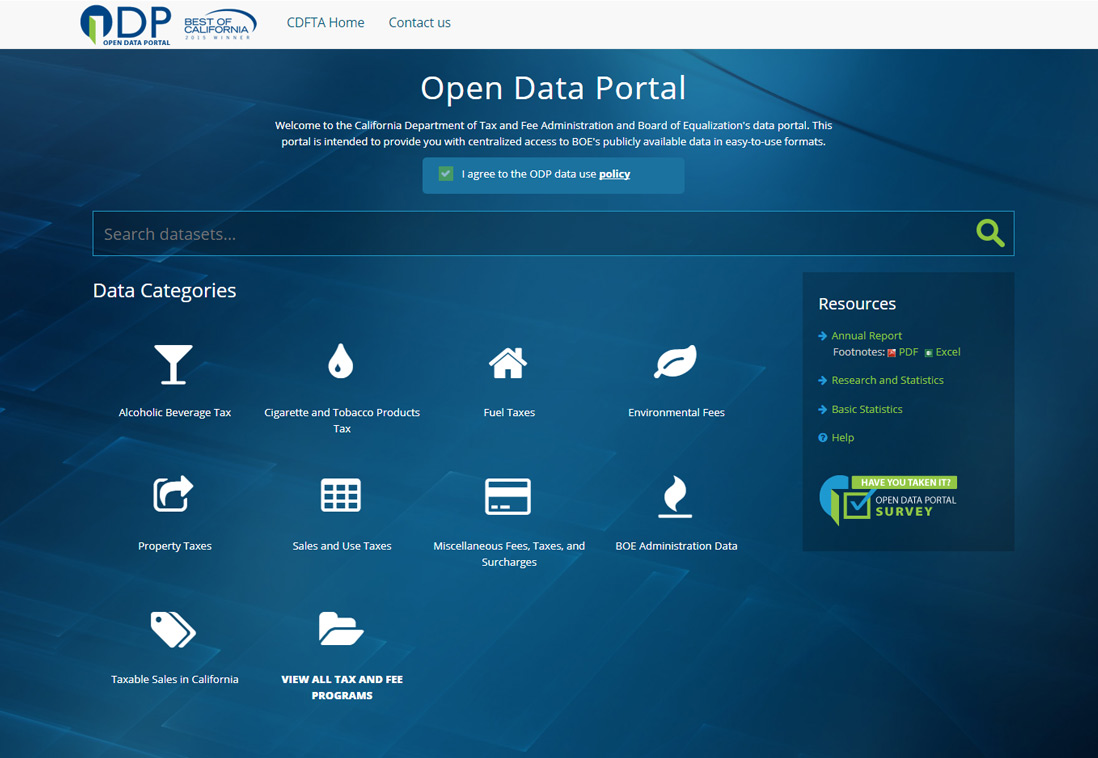Open the Help link in Resources
Image resolution: width=1098 pixels, height=758 pixels.
tap(842, 437)
